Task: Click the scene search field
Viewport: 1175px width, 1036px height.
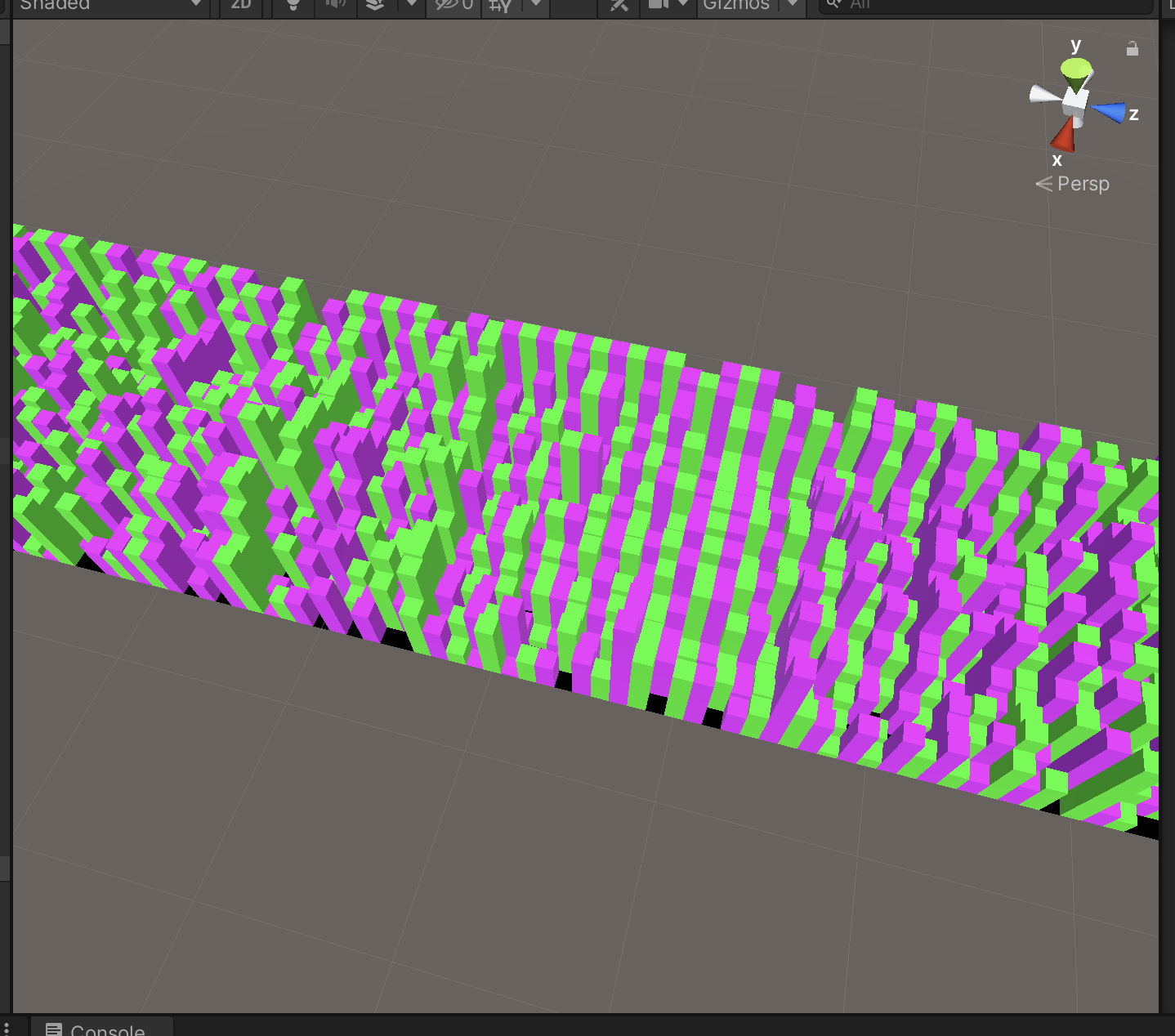Action: click(x=989, y=5)
